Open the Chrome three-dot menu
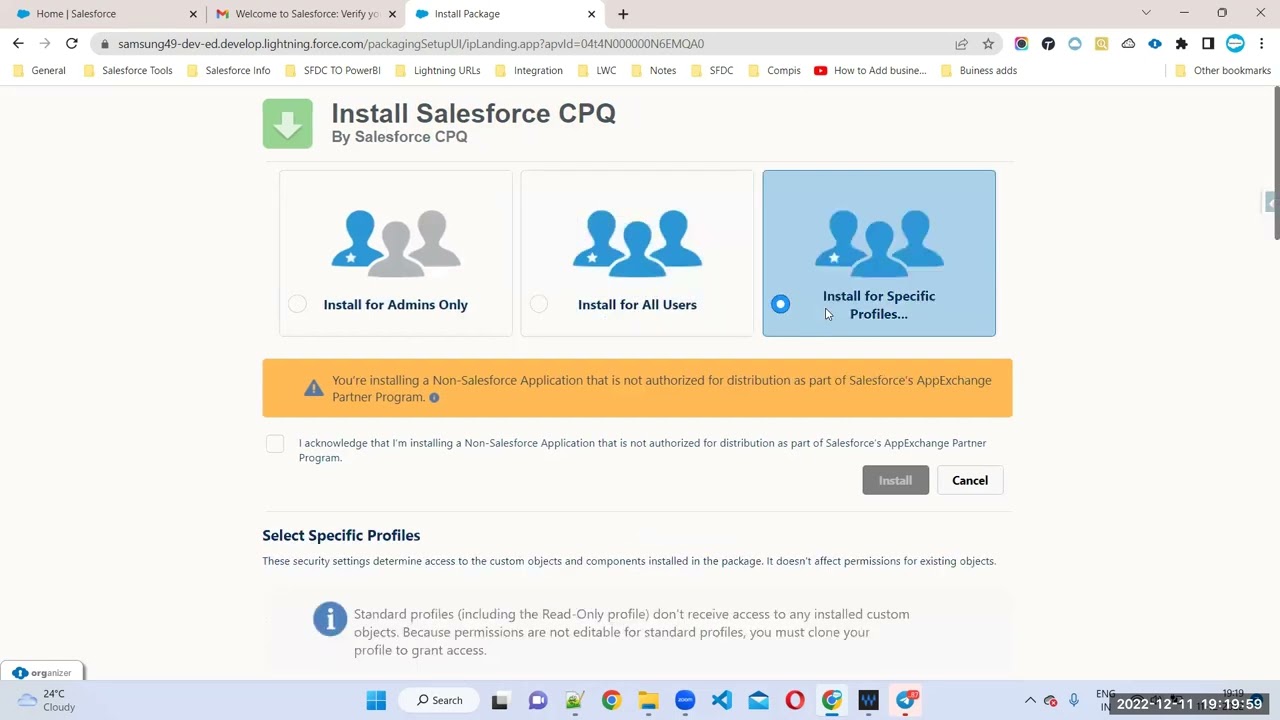The height and width of the screenshot is (720, 1280). pos(1262,44)
